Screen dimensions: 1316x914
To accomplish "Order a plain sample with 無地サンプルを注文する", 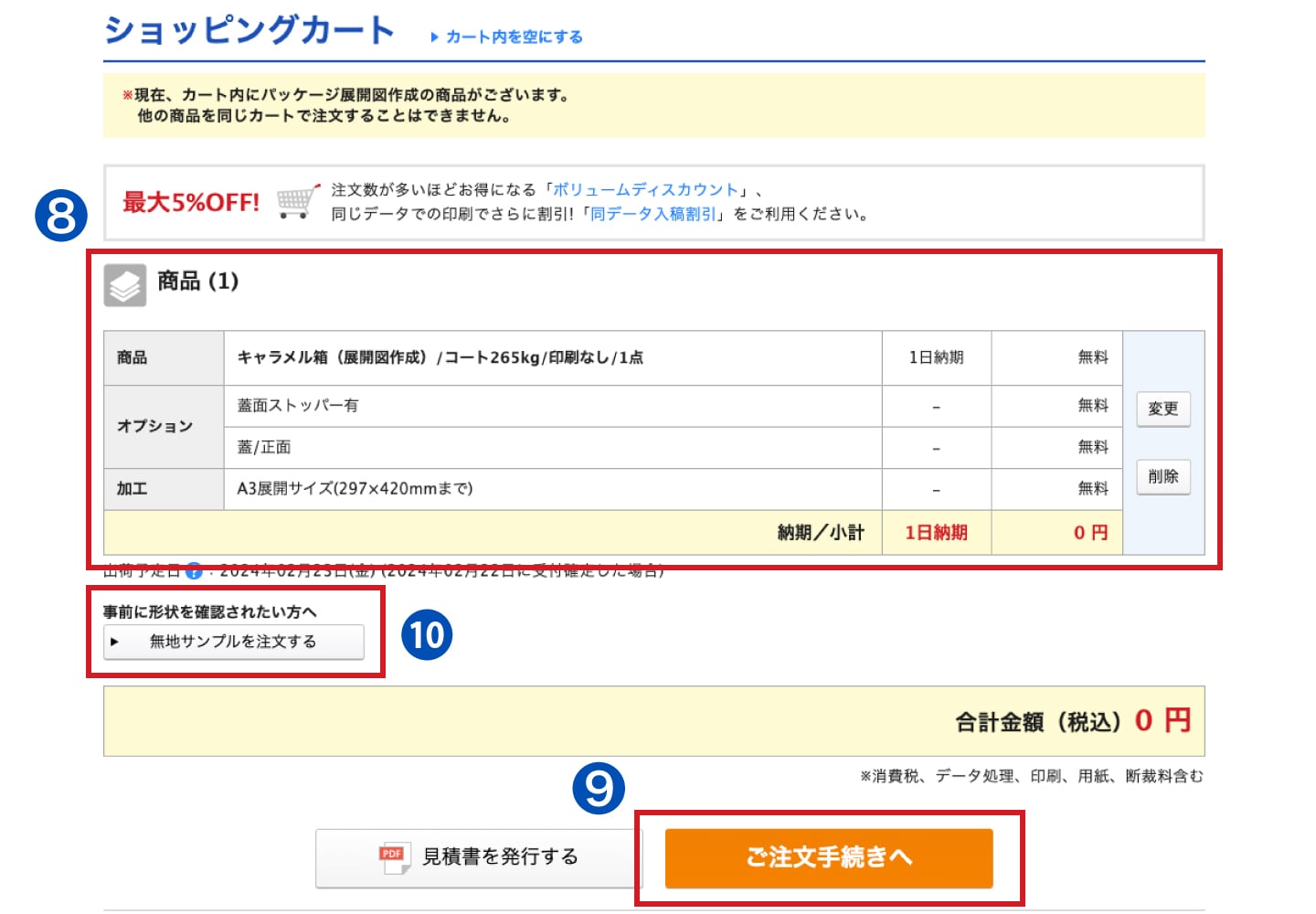I will (233, 642).
